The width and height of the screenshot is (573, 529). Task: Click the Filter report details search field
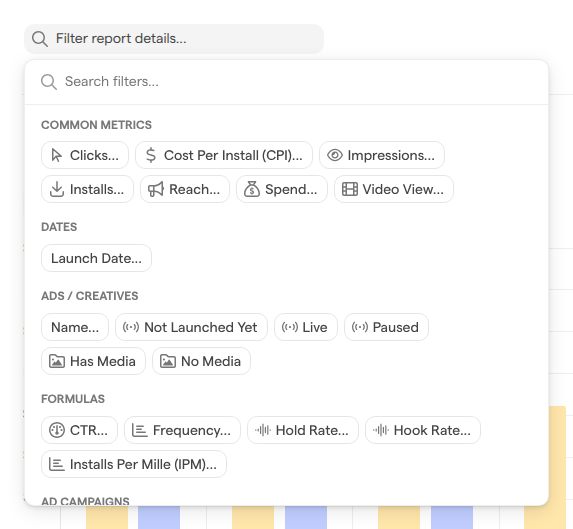pos(174,39)
